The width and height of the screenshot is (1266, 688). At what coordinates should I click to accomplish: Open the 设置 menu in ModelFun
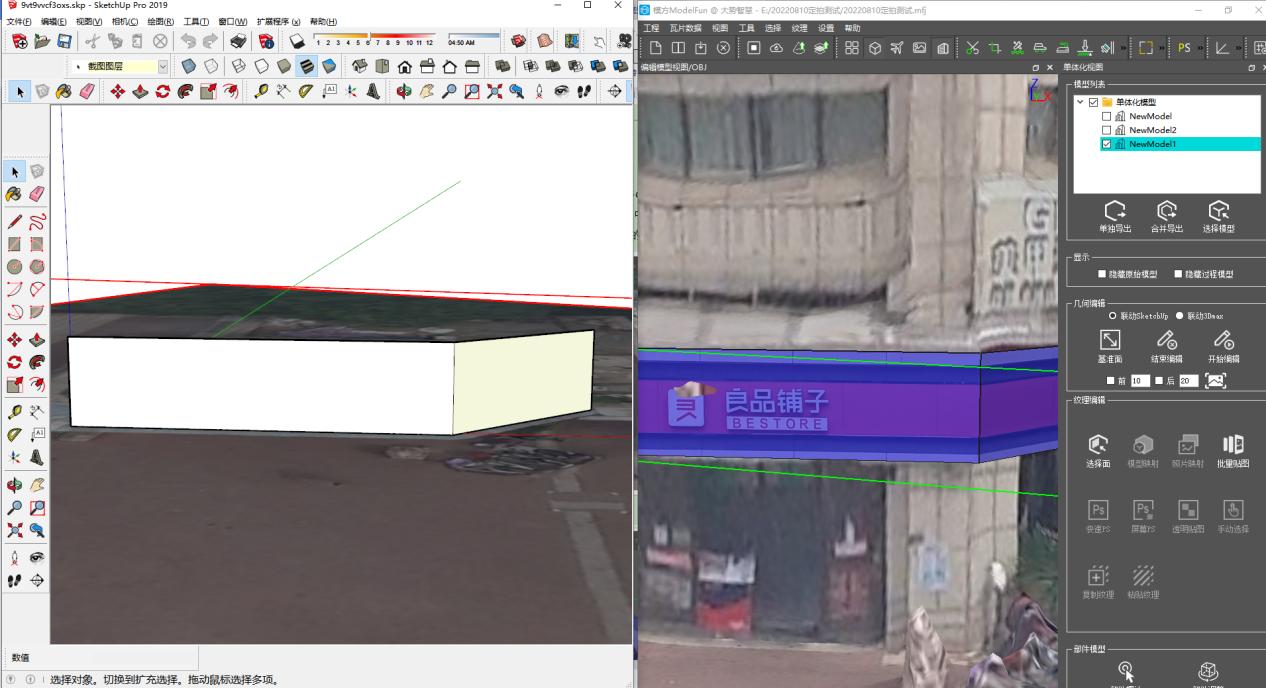826,28
